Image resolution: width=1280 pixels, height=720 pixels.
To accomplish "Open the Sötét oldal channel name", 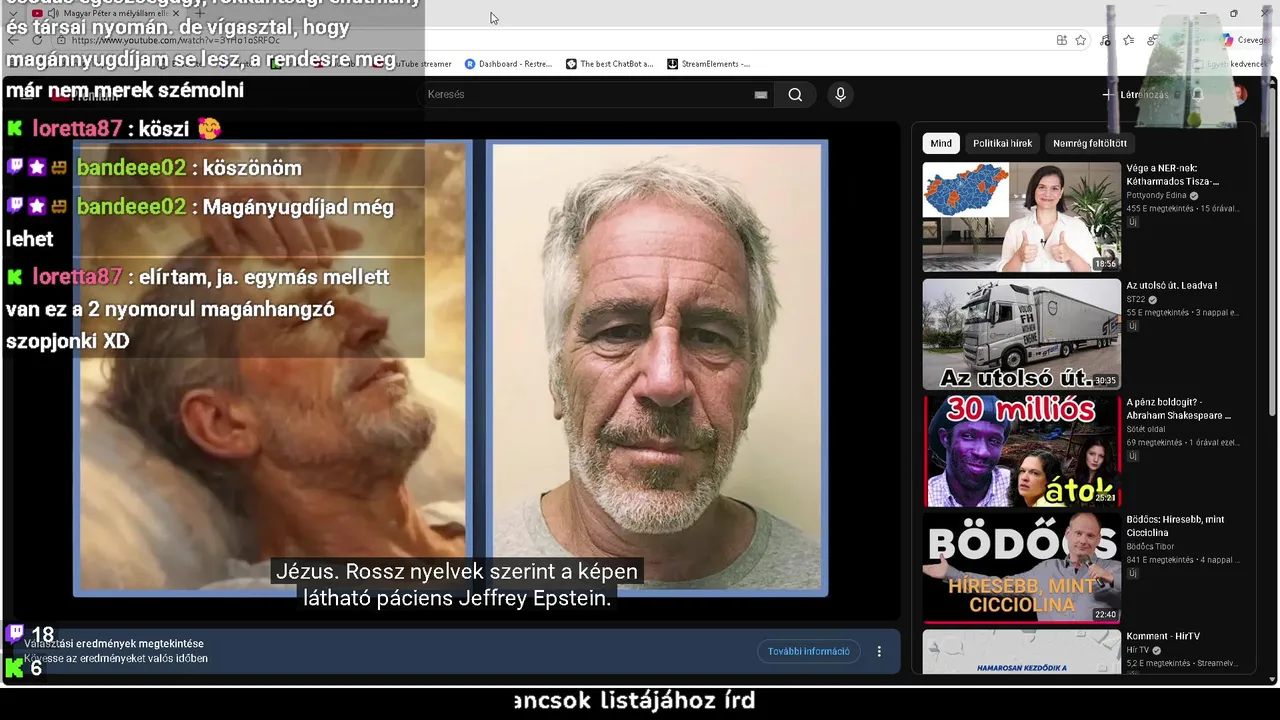I will (1148, 430).
